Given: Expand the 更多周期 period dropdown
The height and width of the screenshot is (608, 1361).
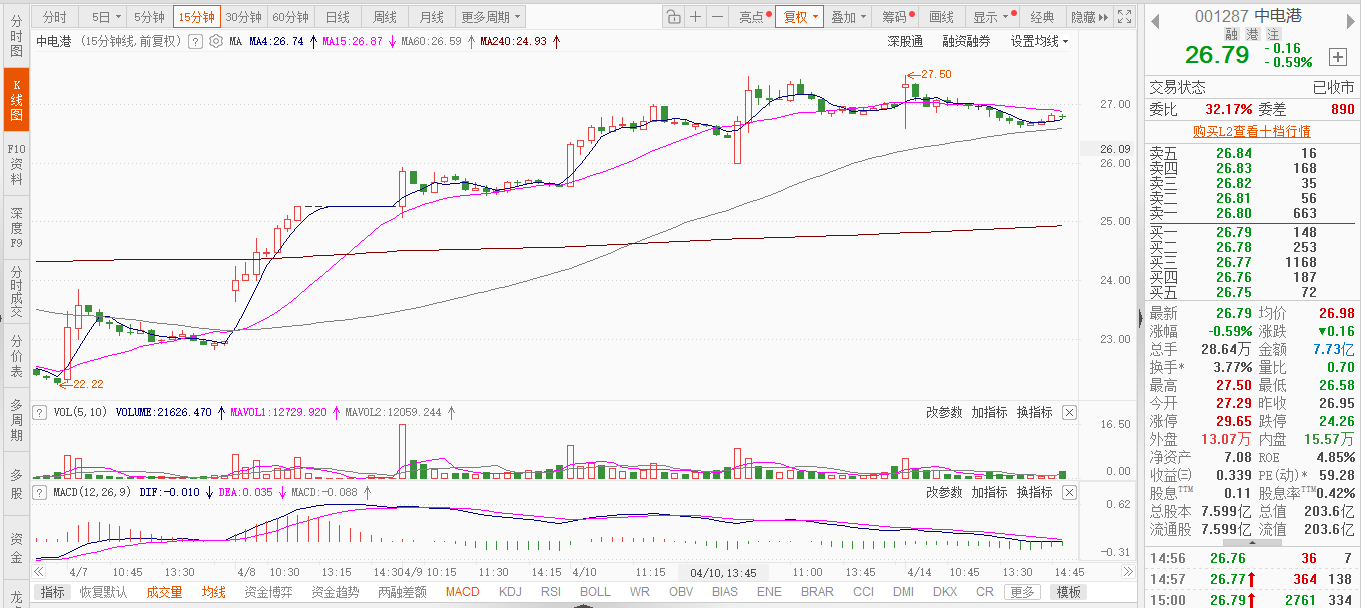Looking at the screenshot, I should tap(490, 17).
